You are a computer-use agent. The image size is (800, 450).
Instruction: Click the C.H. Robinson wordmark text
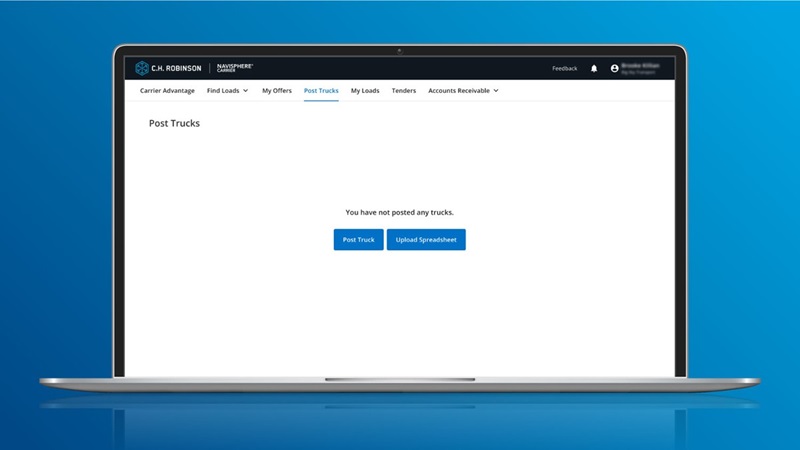click(x=178, y=68)
